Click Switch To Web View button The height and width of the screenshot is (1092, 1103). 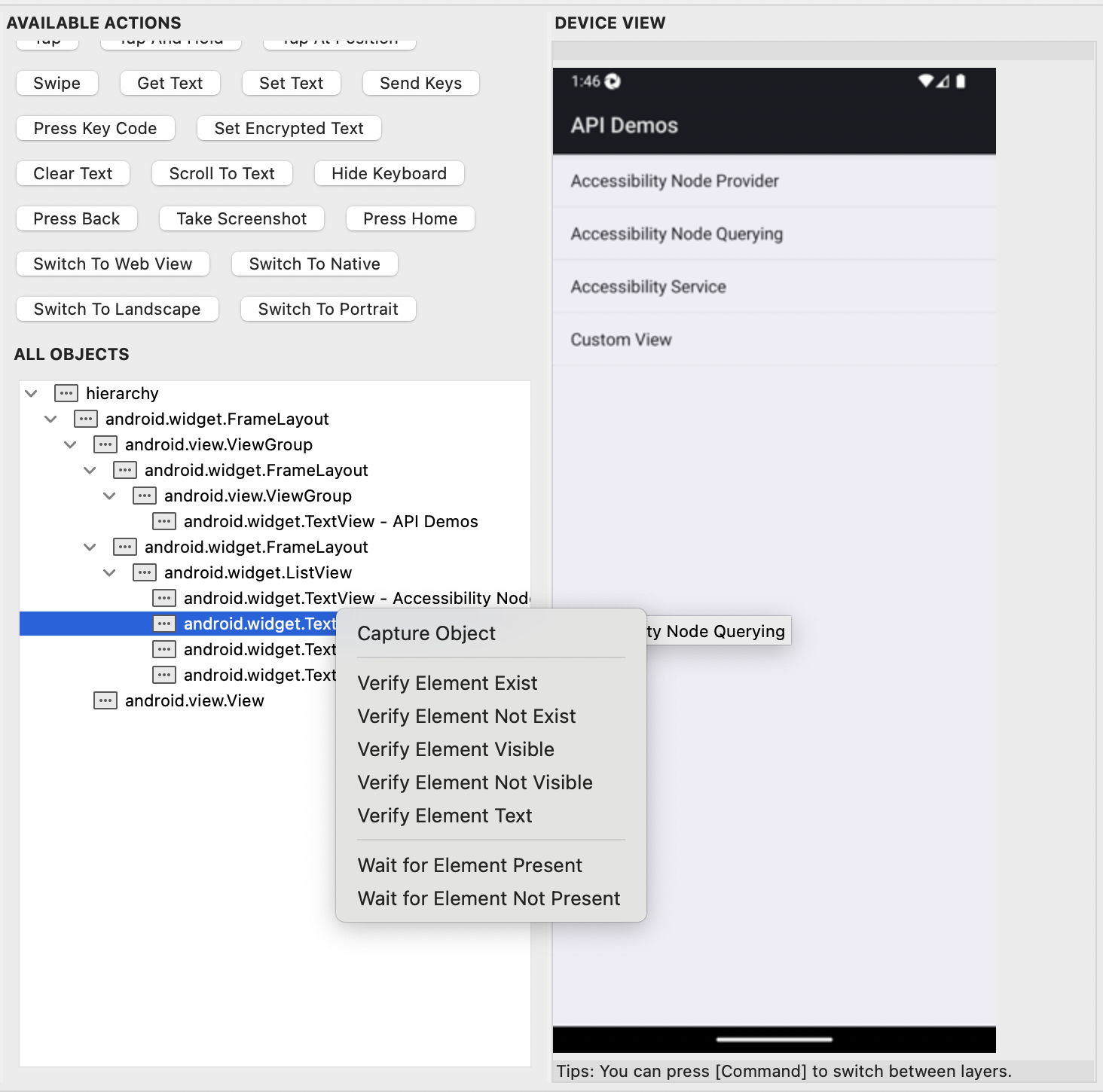[113, 264]
